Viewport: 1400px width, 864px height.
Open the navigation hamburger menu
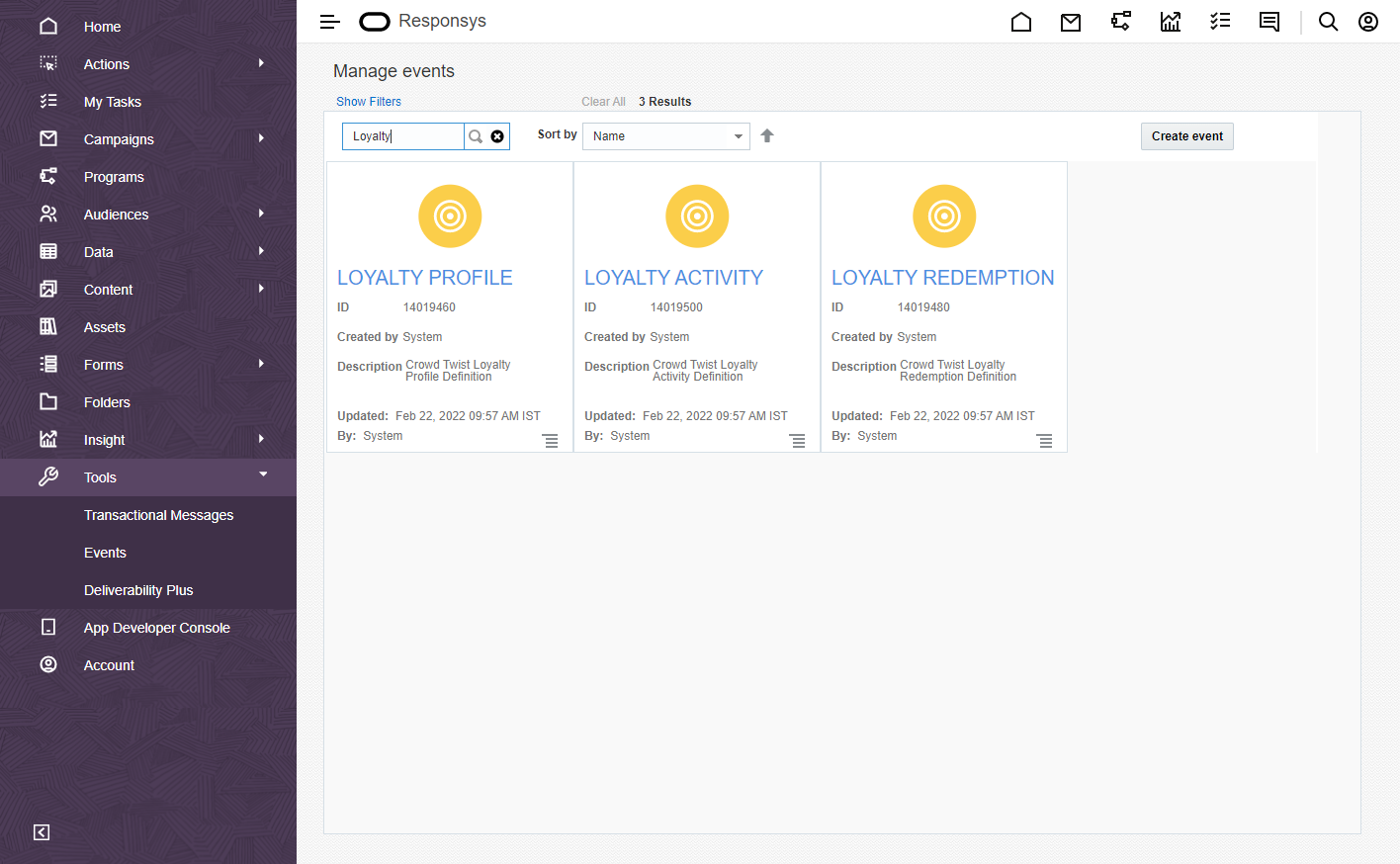(329, 21)
